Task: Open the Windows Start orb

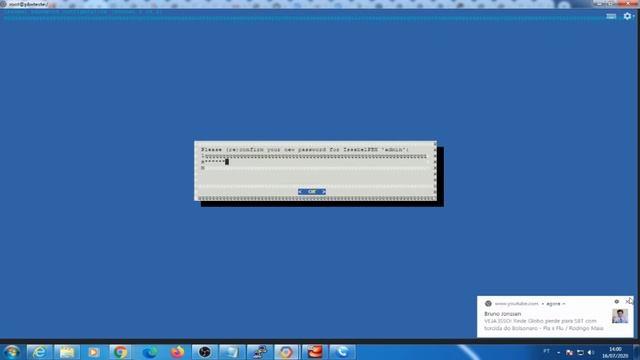Action: click(11, 352)
